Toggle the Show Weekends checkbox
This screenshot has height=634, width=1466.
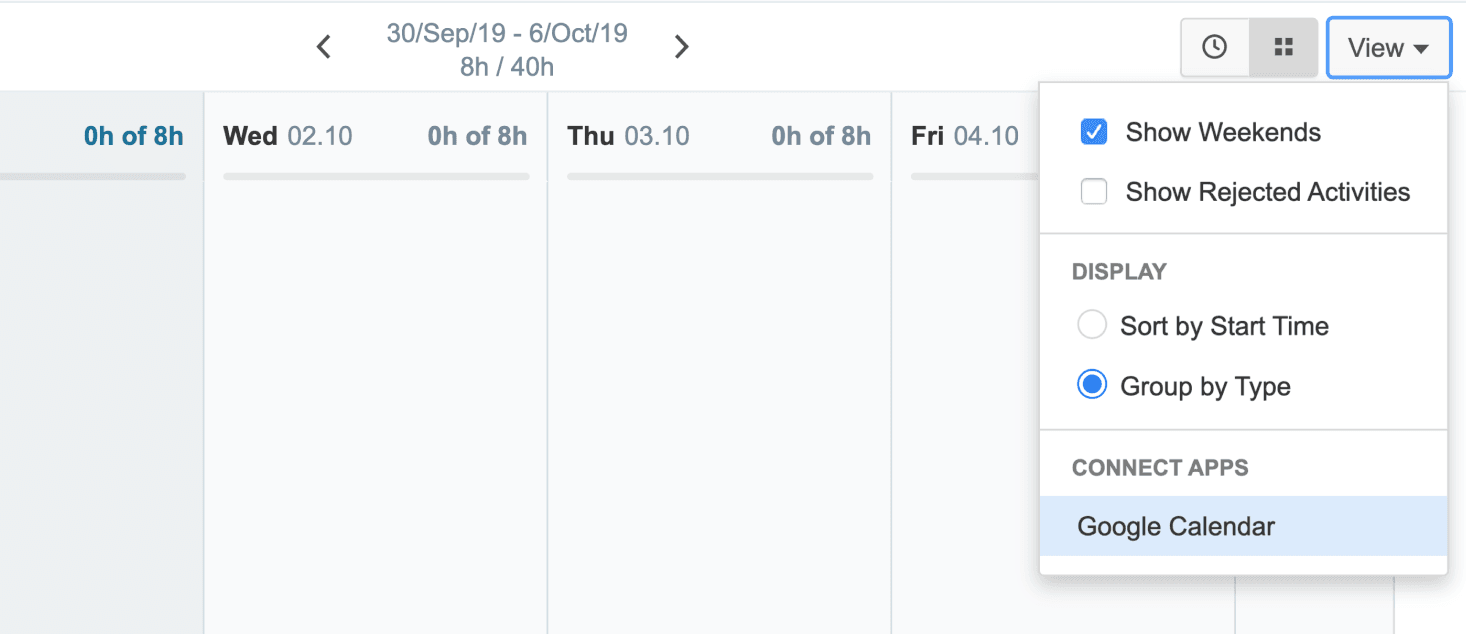click(1094, 132)
